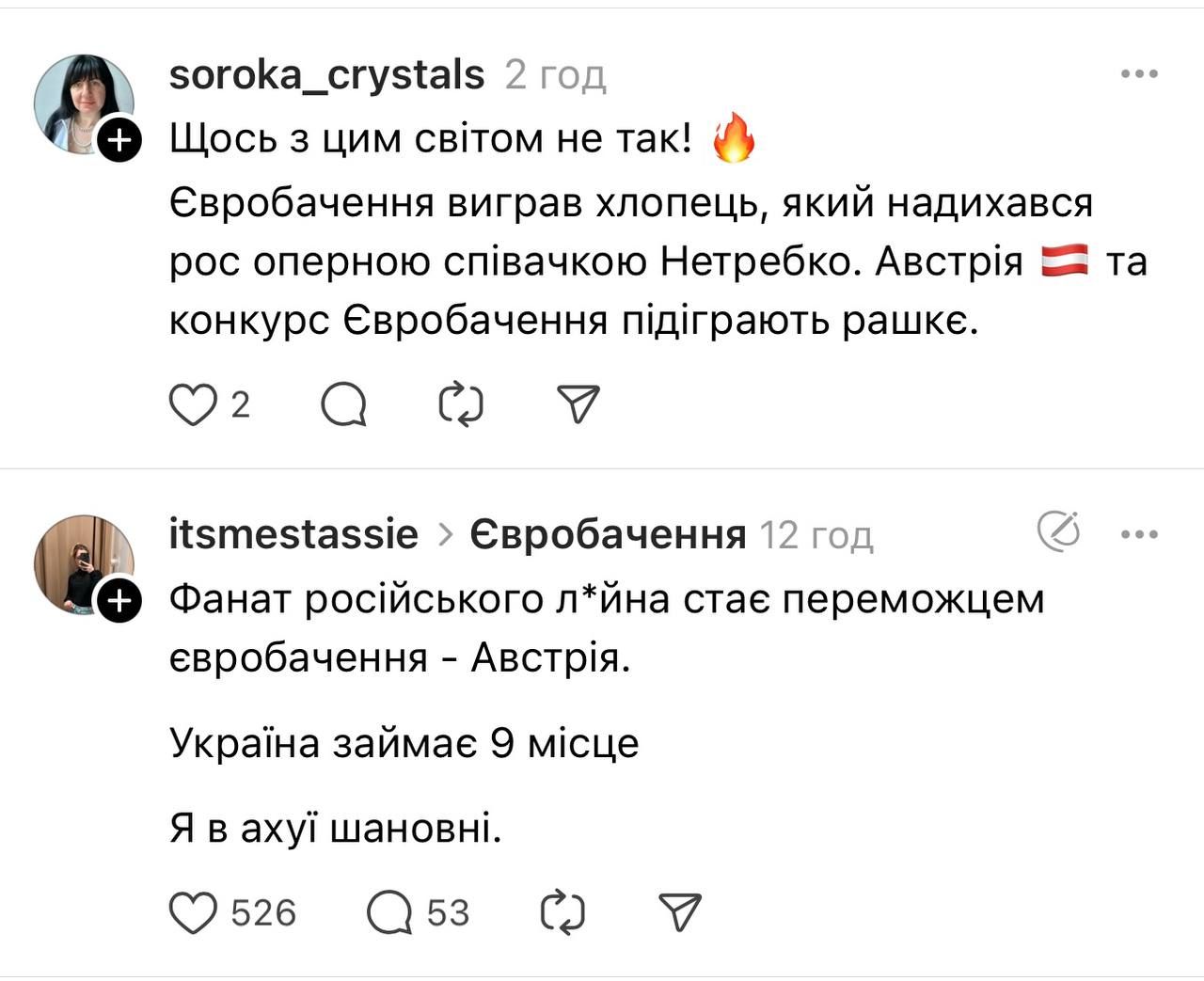Image resolution: width=1204 pixels, height=981 pixels.
Task: Open the soroka_crystals profile
Action: pyautogui.click(x=326, y=74)
